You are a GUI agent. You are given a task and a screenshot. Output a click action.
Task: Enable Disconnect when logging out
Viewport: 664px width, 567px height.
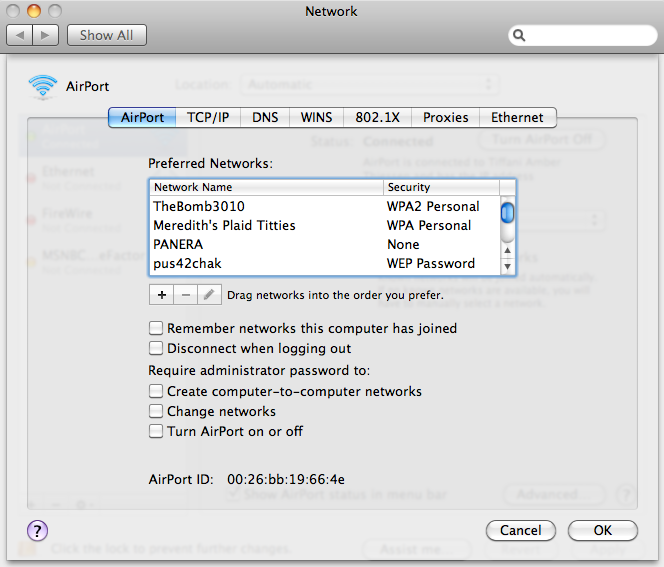click(156, 348)
